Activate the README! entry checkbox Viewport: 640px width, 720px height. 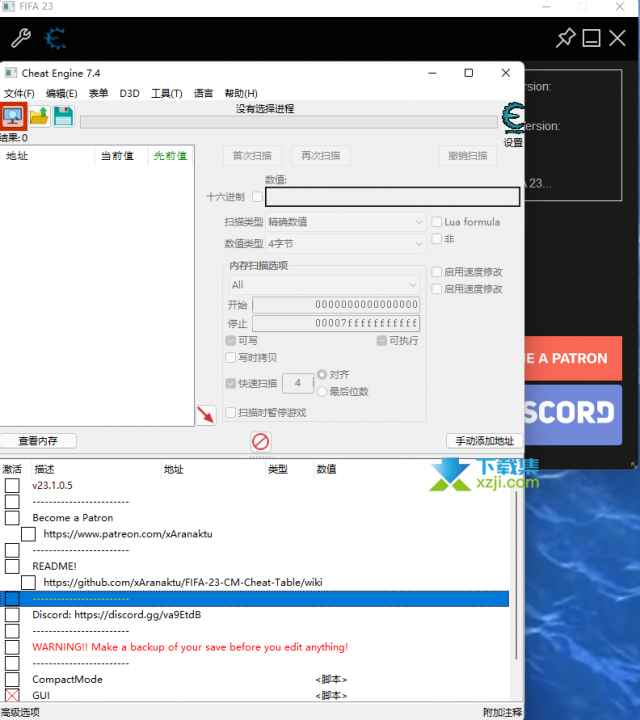12,566
